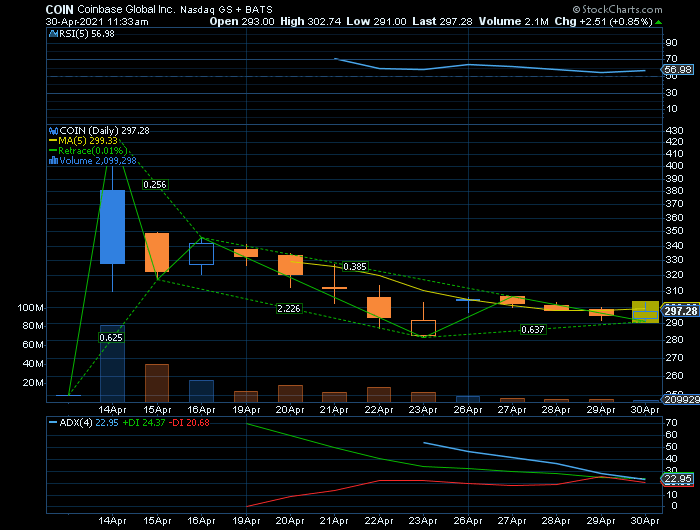The height and width of the screenshot is (530, 700).
Task: Click the 2.226 retracement label
Action: (x=289, y=309)
